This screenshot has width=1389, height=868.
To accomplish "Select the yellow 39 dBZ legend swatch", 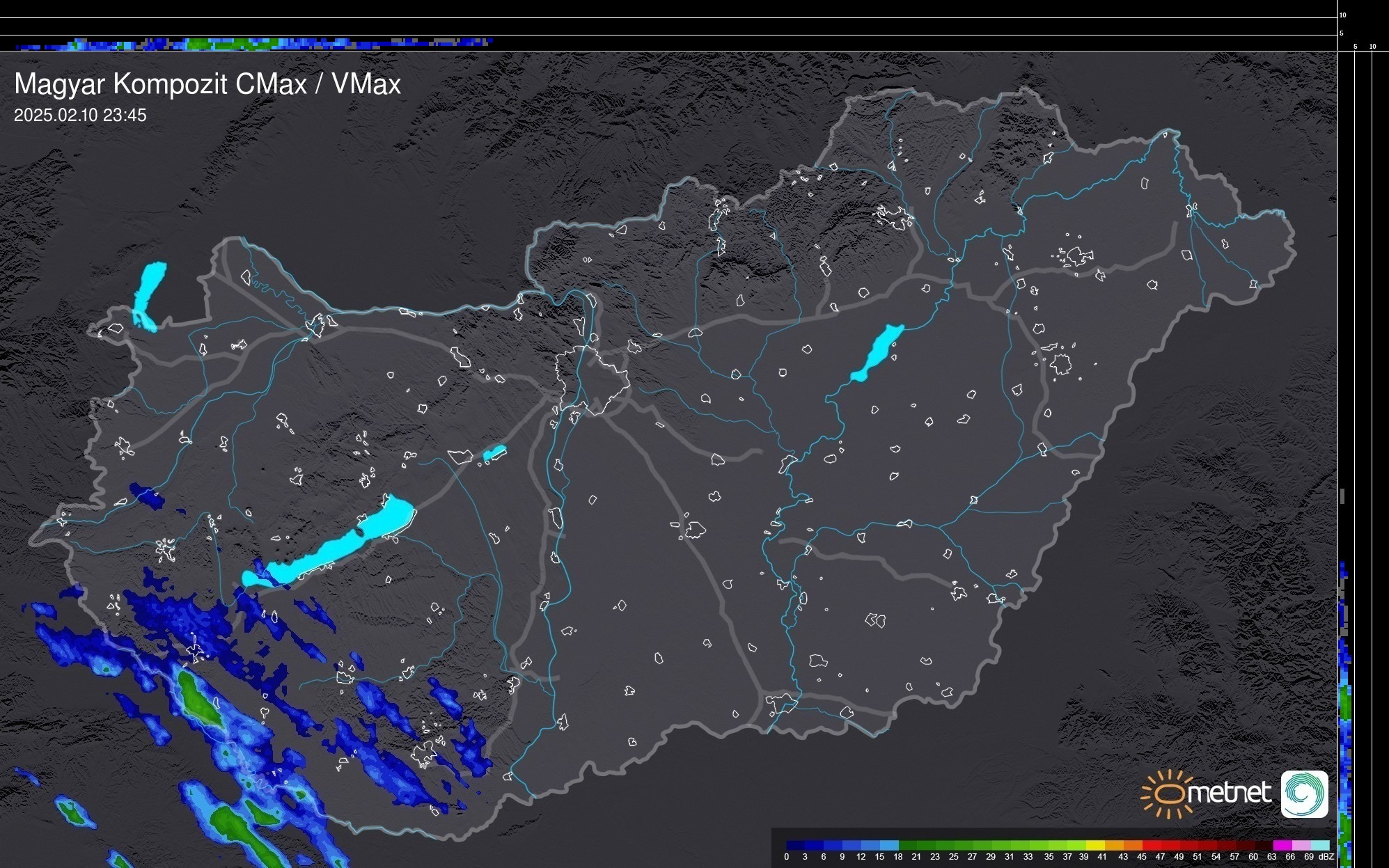I will tap(1095, 845).
